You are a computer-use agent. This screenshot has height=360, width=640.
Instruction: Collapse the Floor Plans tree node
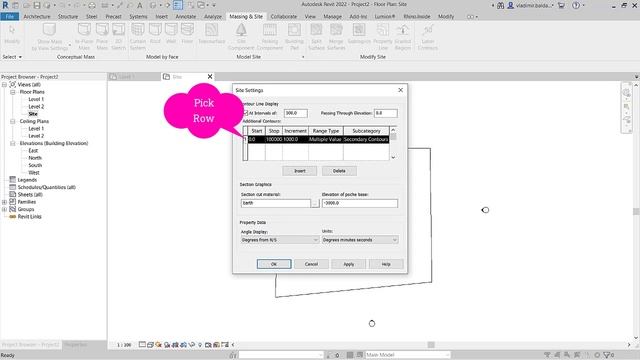(13, 92)
